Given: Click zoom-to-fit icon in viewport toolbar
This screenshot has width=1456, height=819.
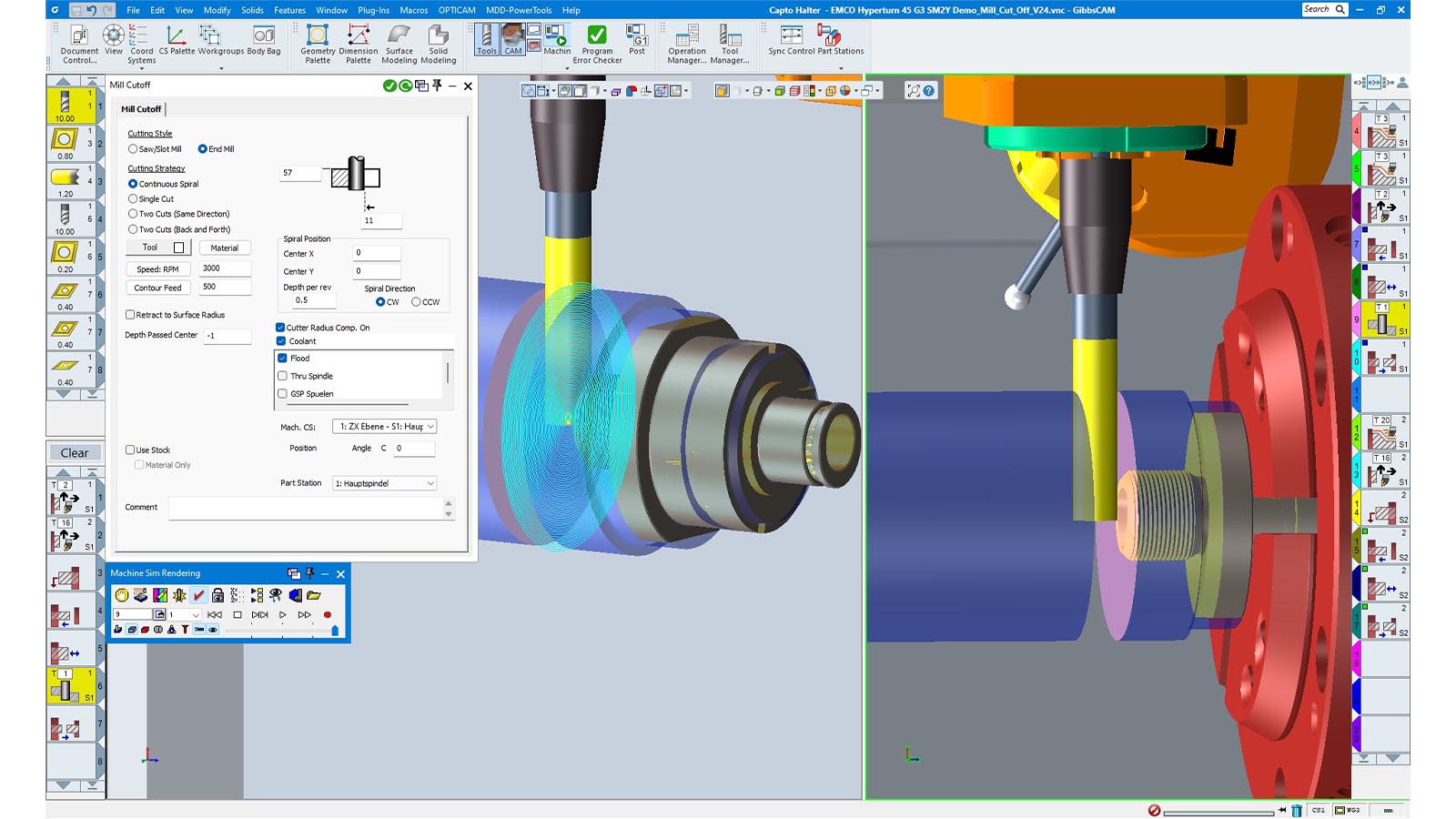Looking at the screenshot, I should click(x=914, y=91).
